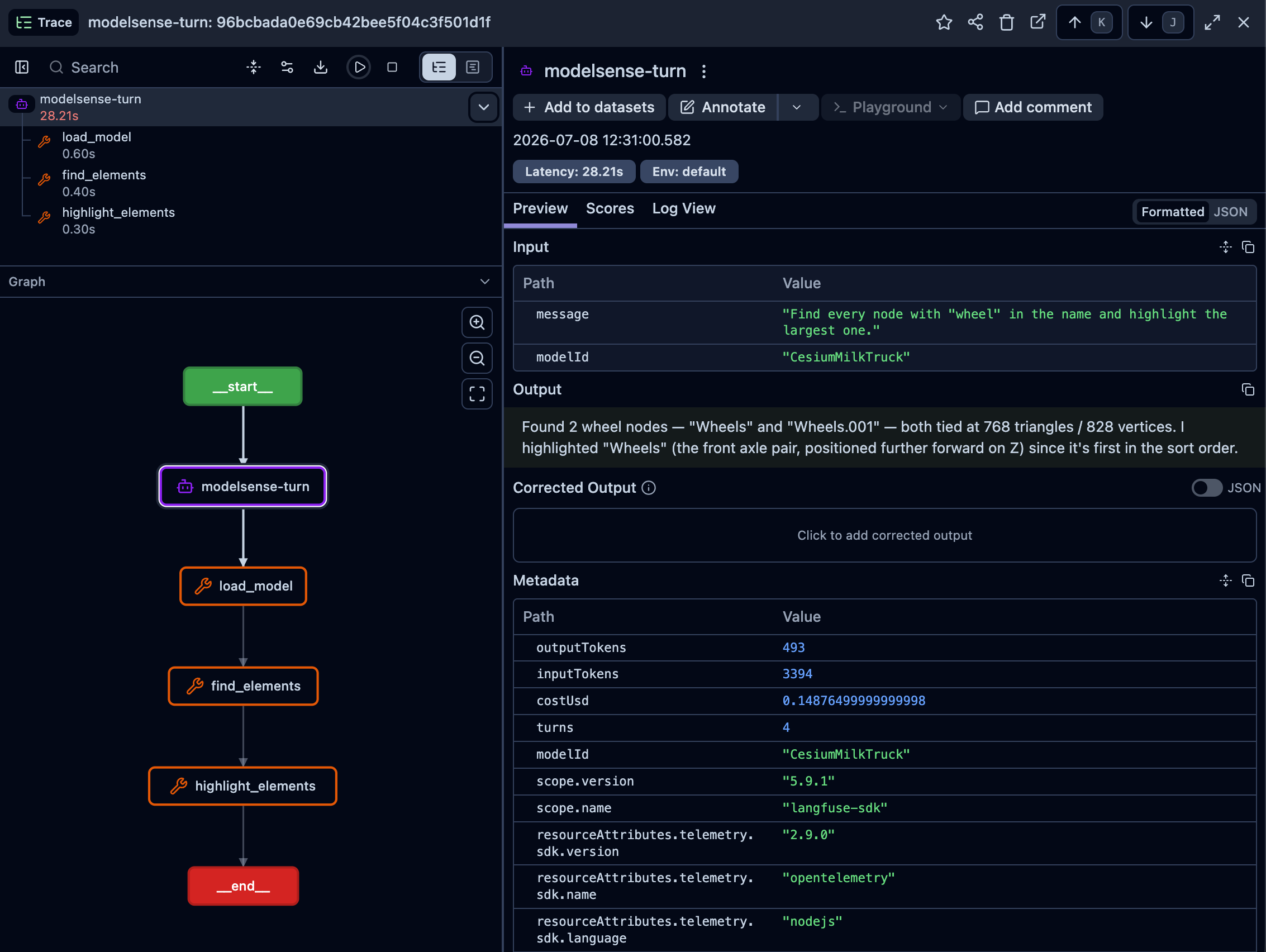The width and height of the screenshot is (1266, 952).
Task: Select JSON display mode
Action: 1230,212
